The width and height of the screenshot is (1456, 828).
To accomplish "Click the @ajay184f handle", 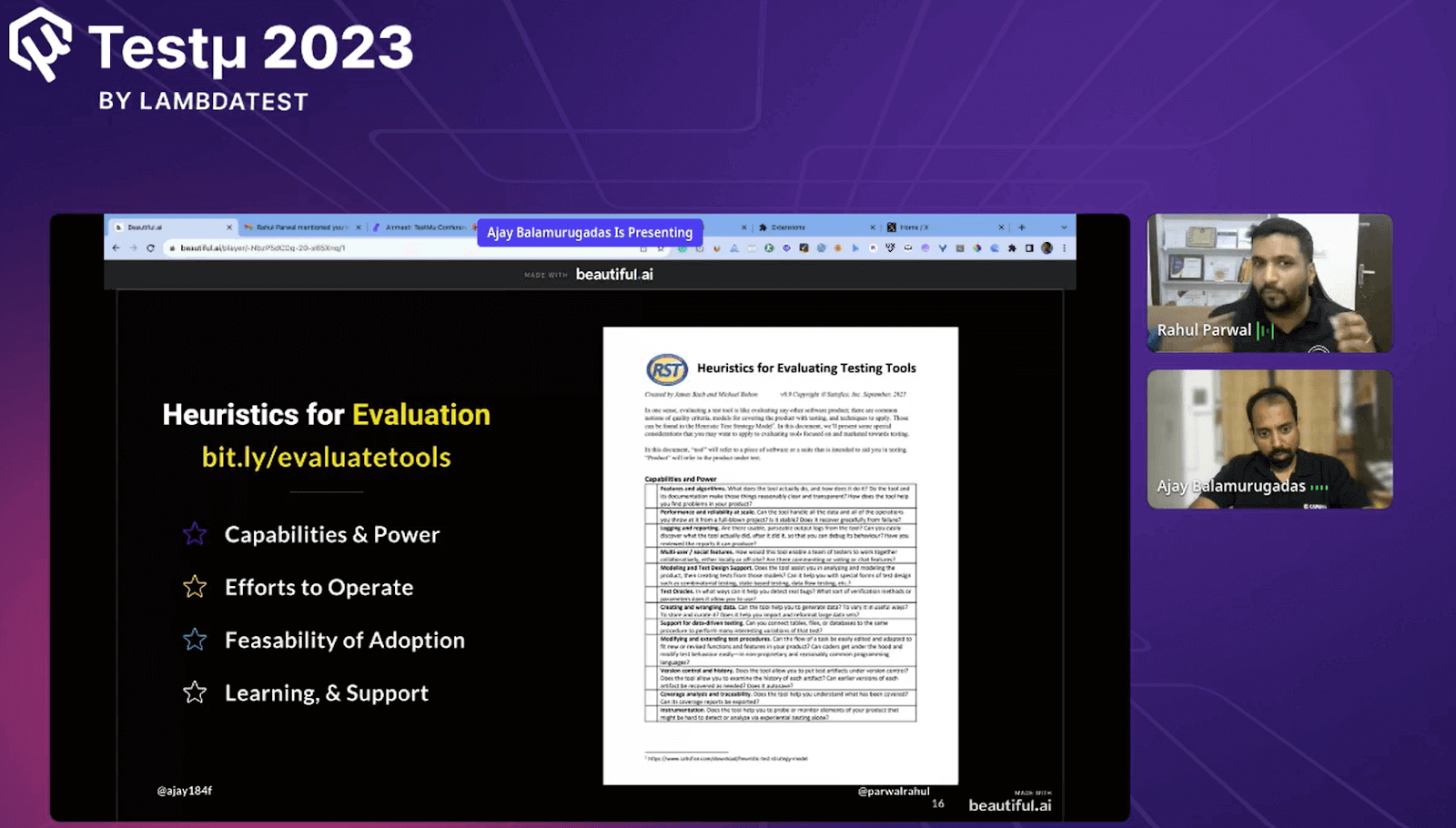I will pos(185,791).
